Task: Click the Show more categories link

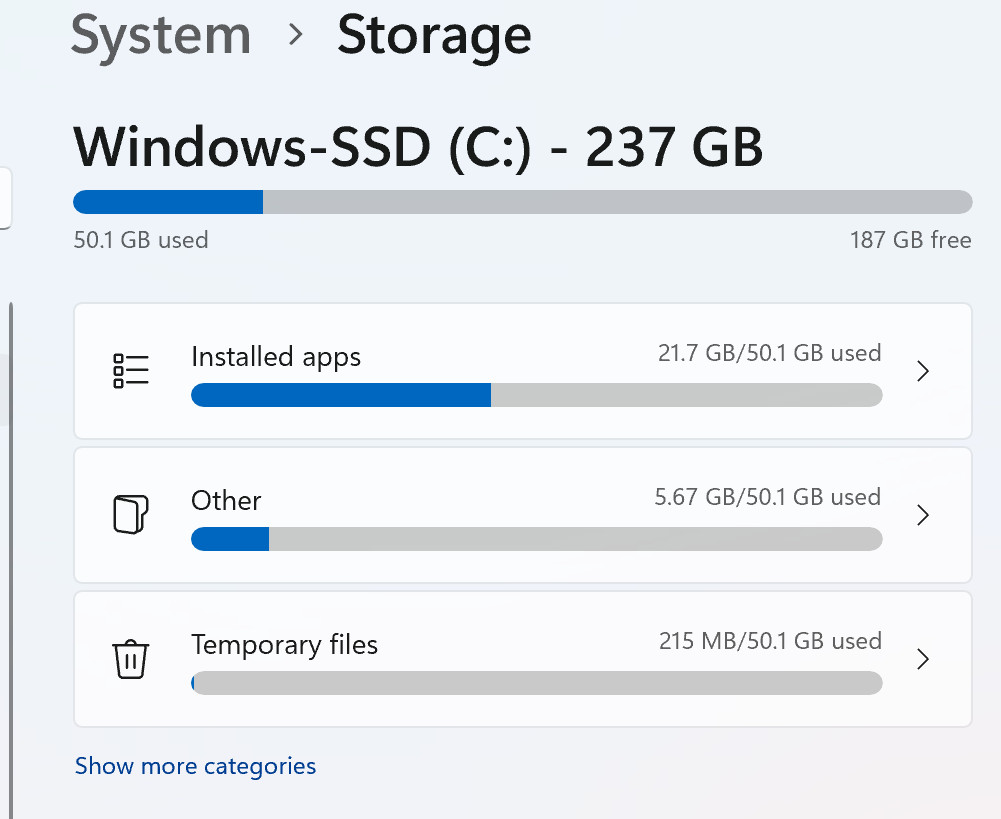Action: (195, 765)
